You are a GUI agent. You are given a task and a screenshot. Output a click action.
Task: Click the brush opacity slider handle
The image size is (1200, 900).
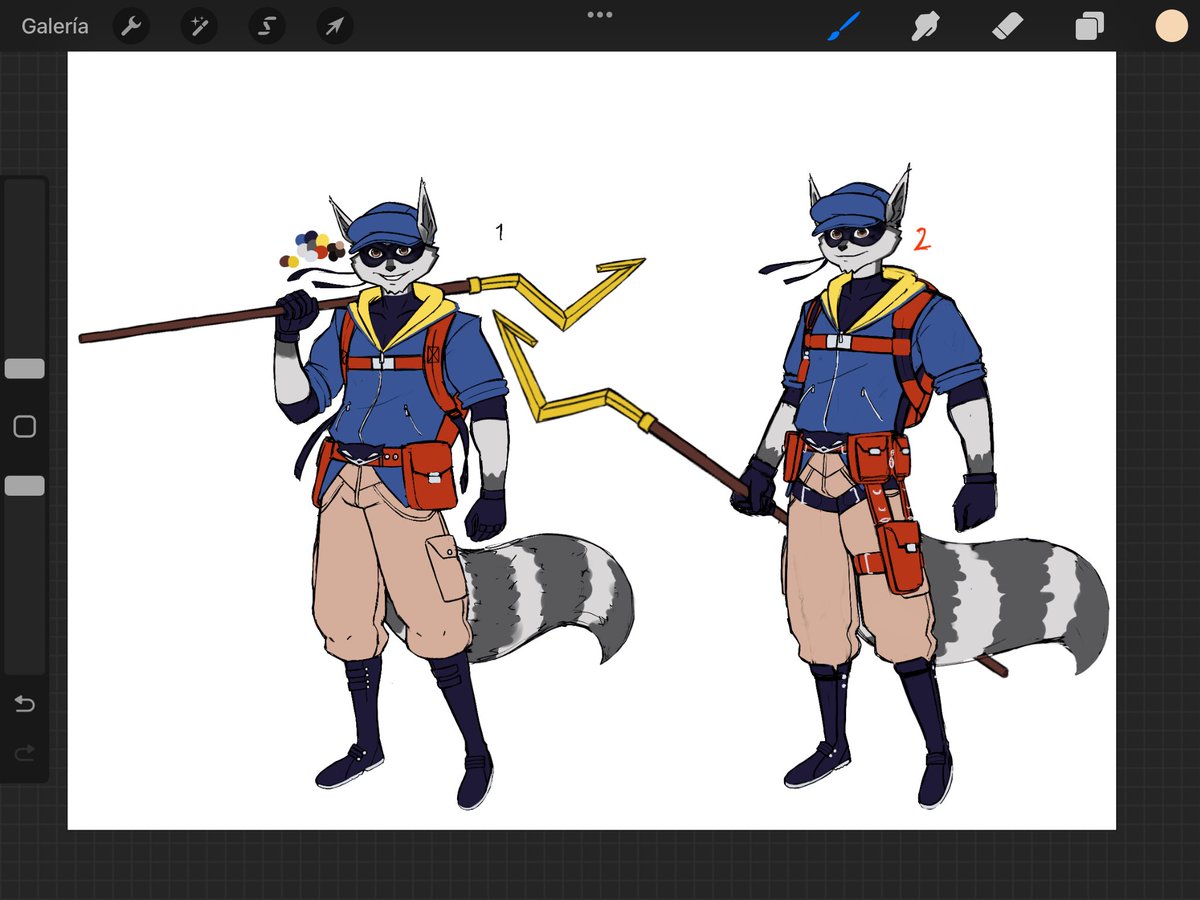24,485
